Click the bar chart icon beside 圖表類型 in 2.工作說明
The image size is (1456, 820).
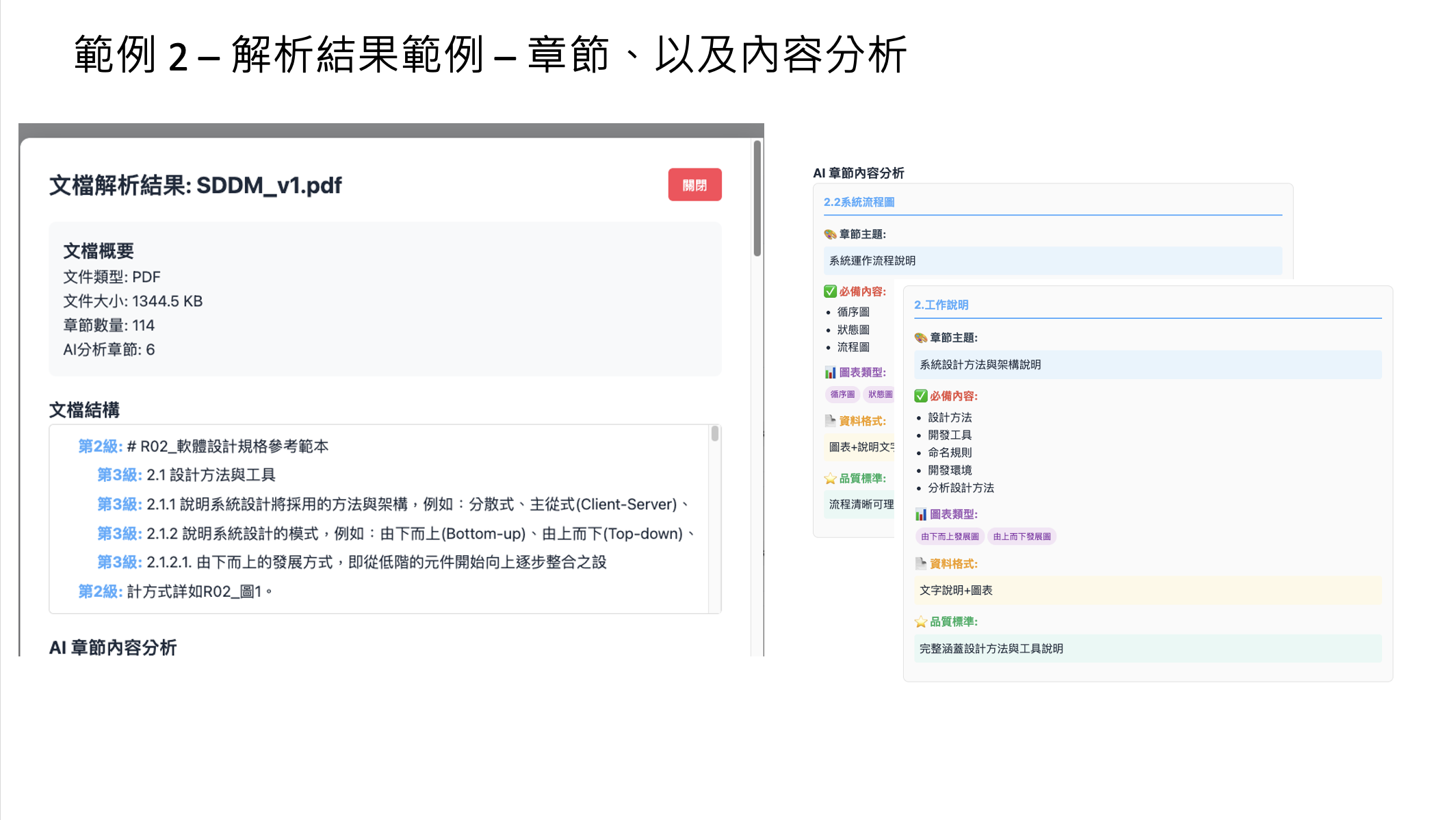coord(921,514)
